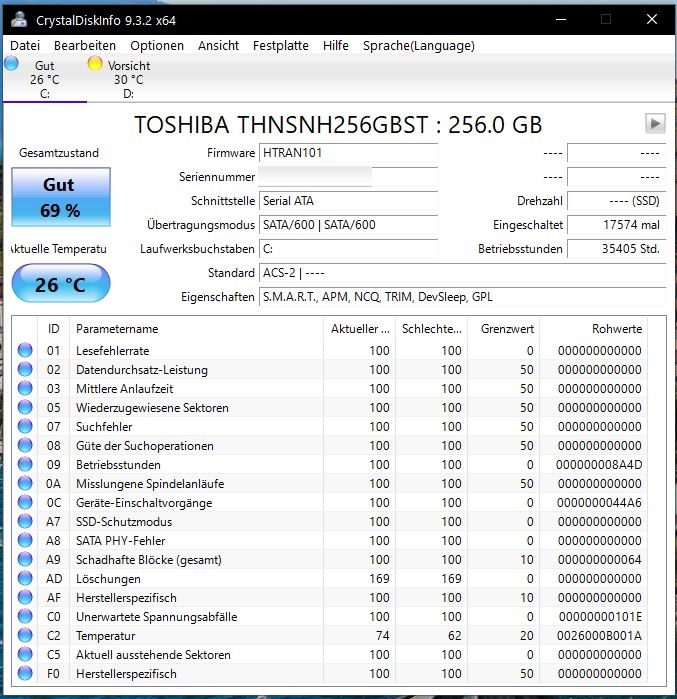Click the blue status orb for drive C:
Screen dimensions: 677x699
coord(12,63)
